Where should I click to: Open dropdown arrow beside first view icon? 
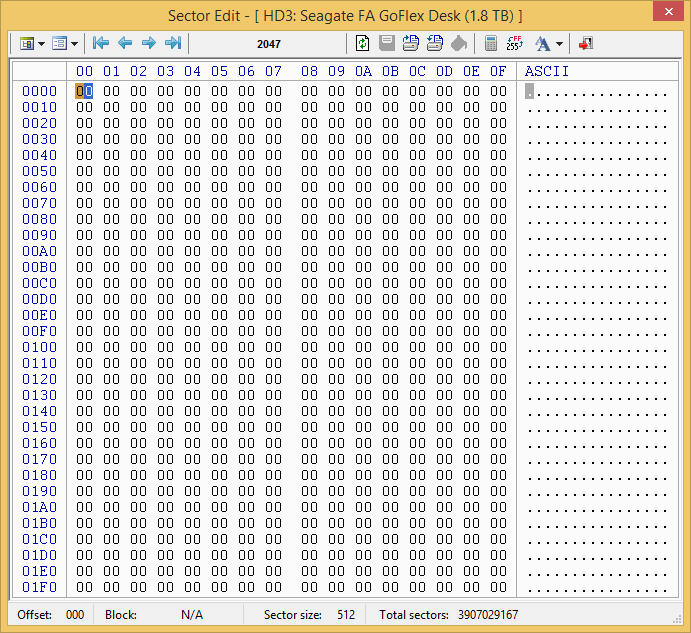41,44
